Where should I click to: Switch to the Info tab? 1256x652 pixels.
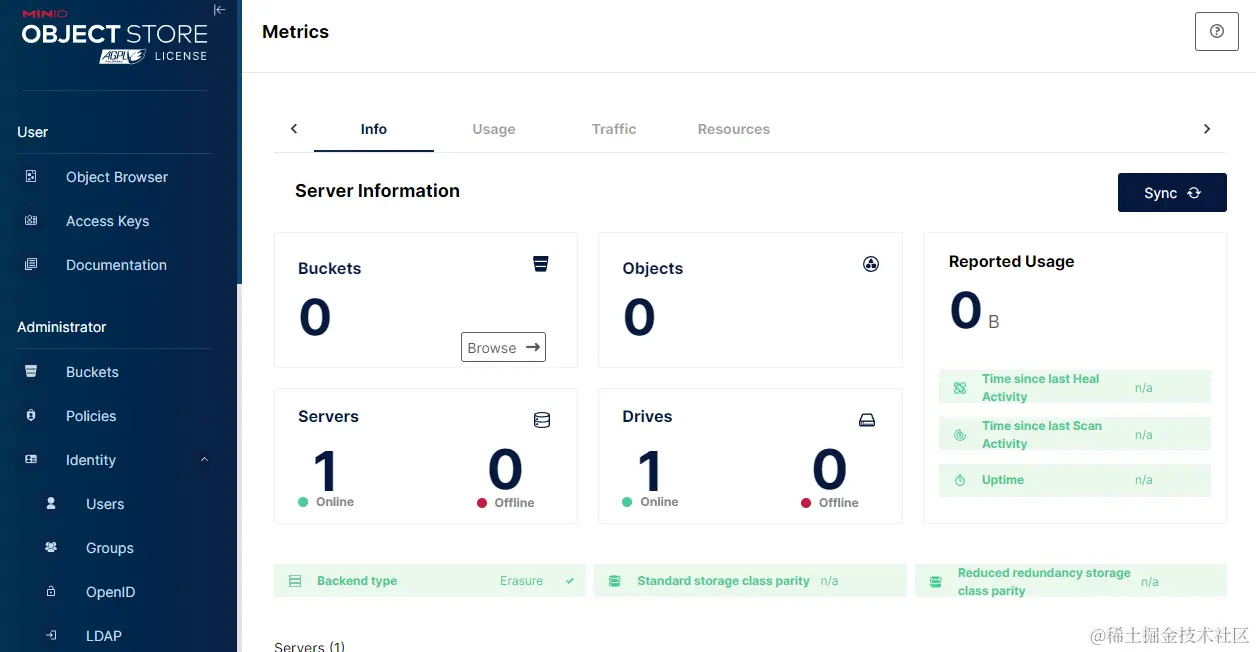coord(374,129)
